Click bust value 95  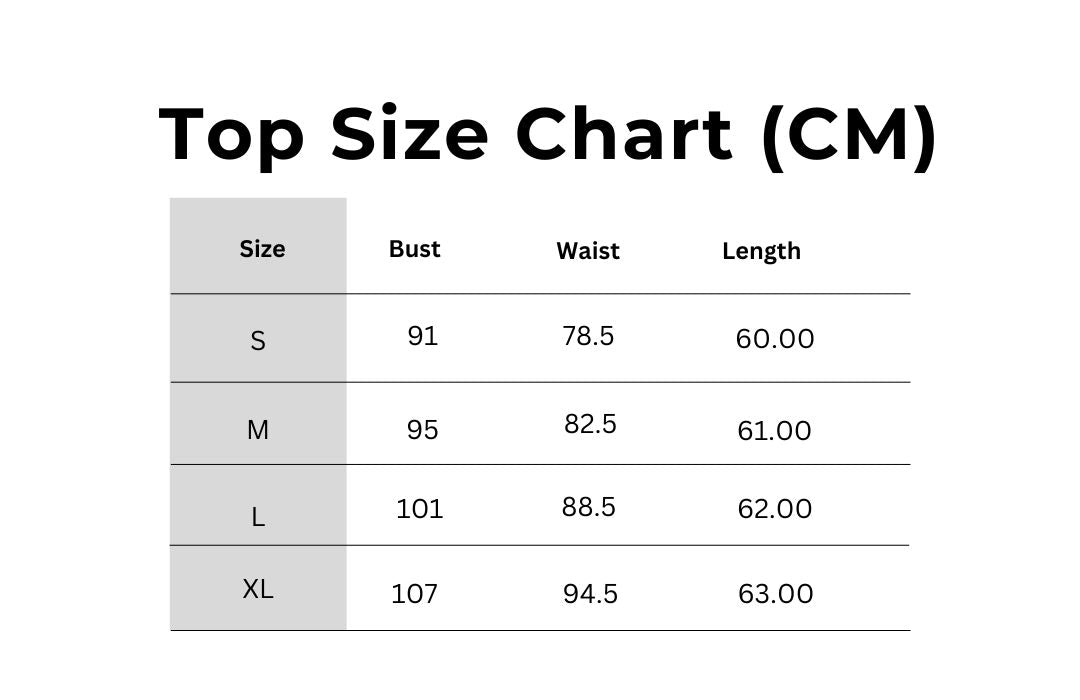[x=422, y=430]
